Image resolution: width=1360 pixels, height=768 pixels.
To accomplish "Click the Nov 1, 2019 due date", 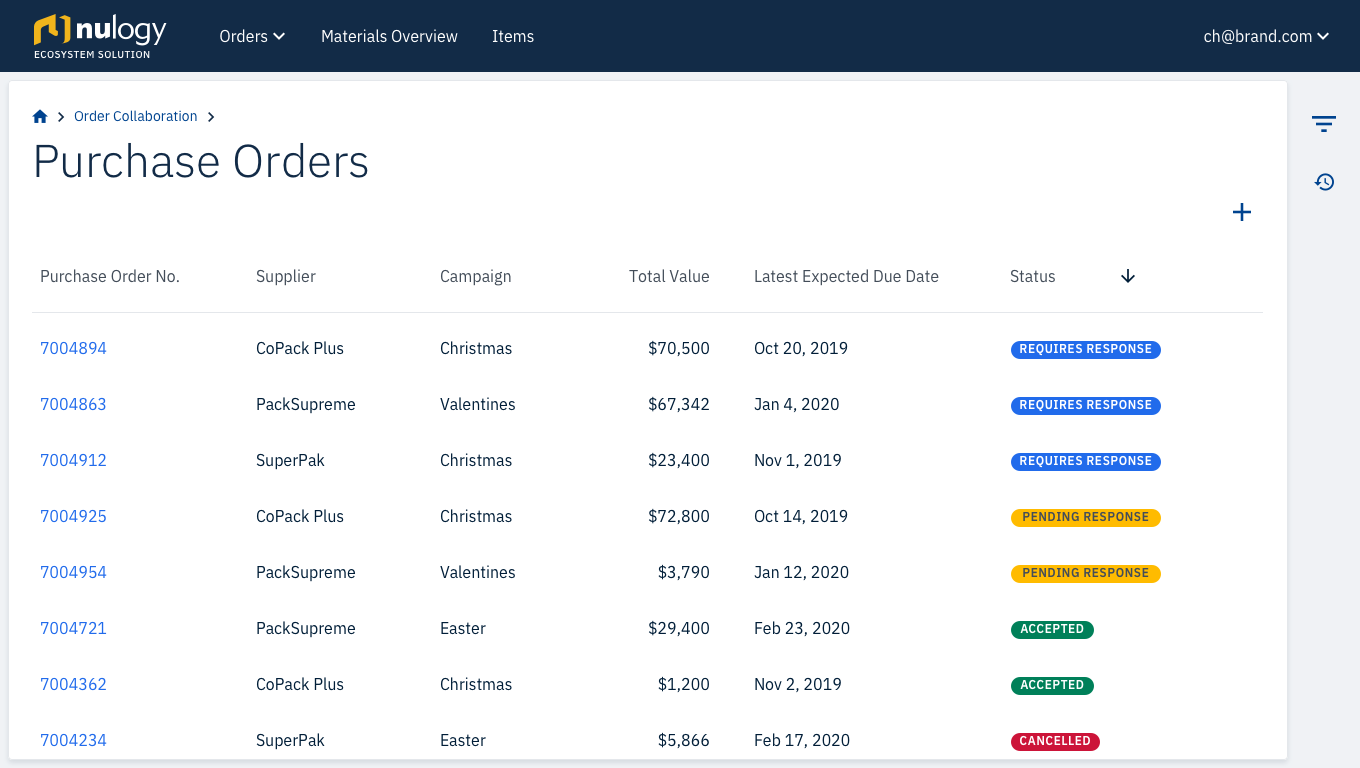I will tap(798, 460).
